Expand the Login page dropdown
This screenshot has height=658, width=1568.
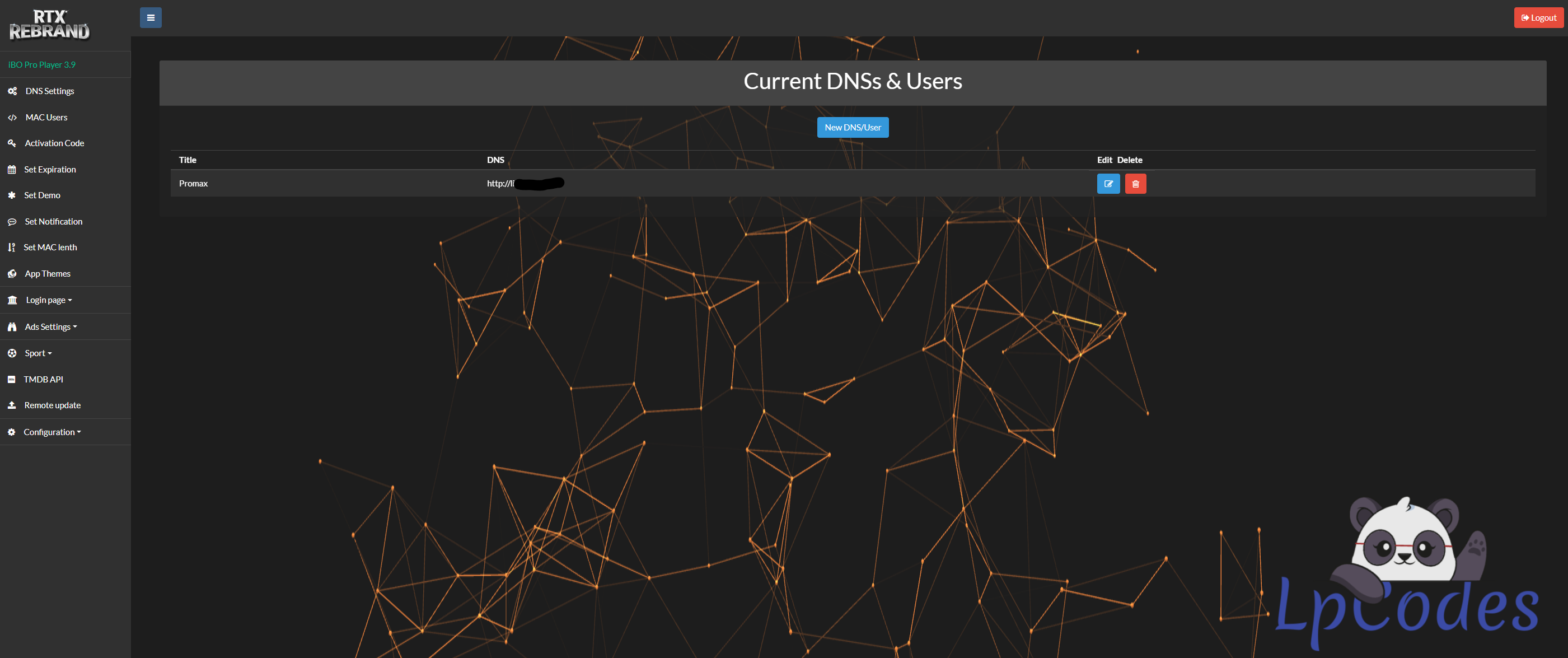tap(49, 300)
